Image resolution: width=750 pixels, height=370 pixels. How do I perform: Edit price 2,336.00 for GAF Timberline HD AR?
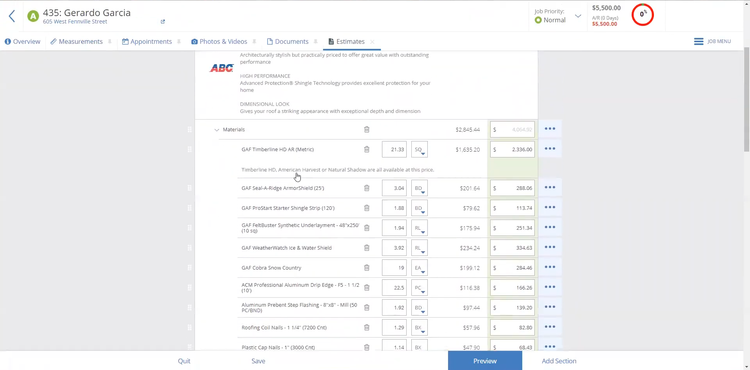512,150
